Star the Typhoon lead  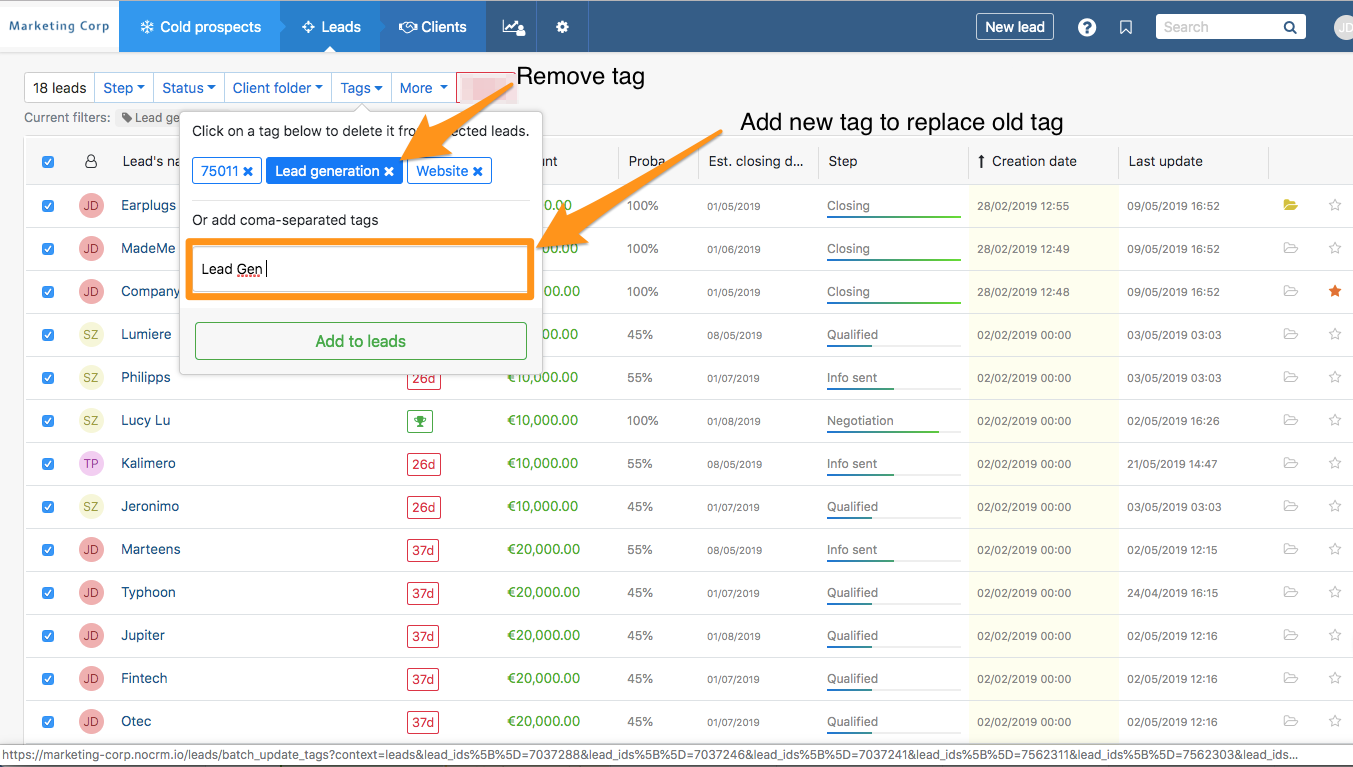[x=1334, y=592]
